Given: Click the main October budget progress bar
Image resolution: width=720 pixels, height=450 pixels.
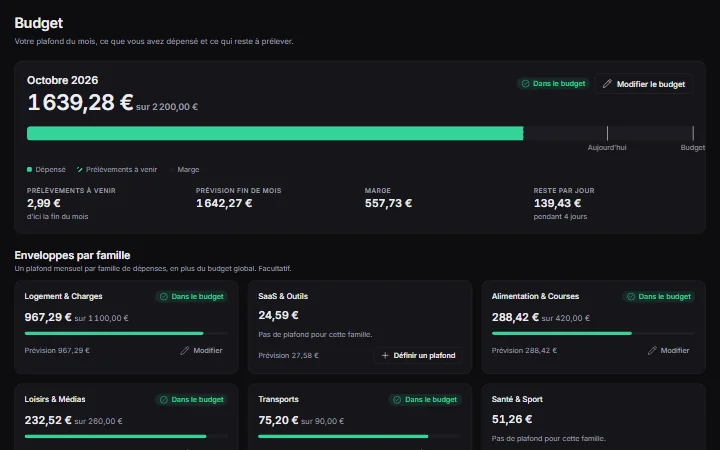Looking at the screenshot, I should tap(360, 134).
